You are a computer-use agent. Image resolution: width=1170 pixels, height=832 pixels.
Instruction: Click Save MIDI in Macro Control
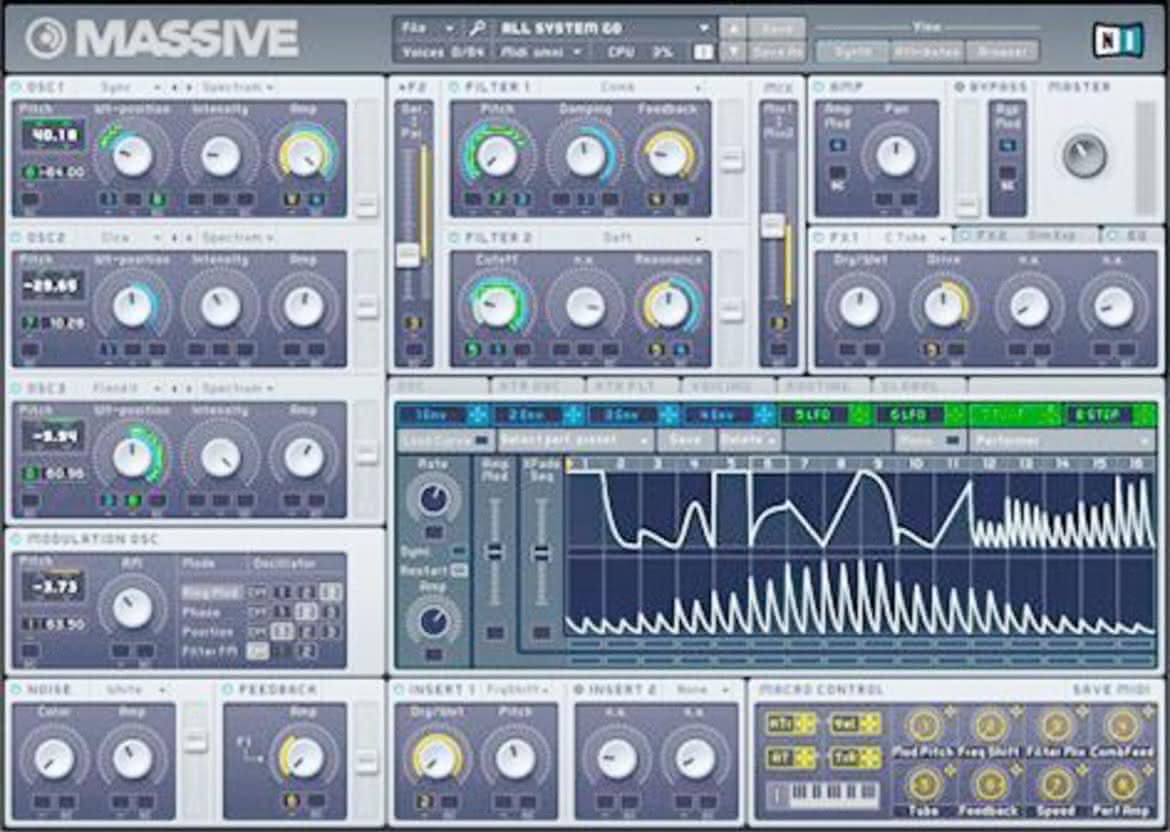click(1112, 690)
